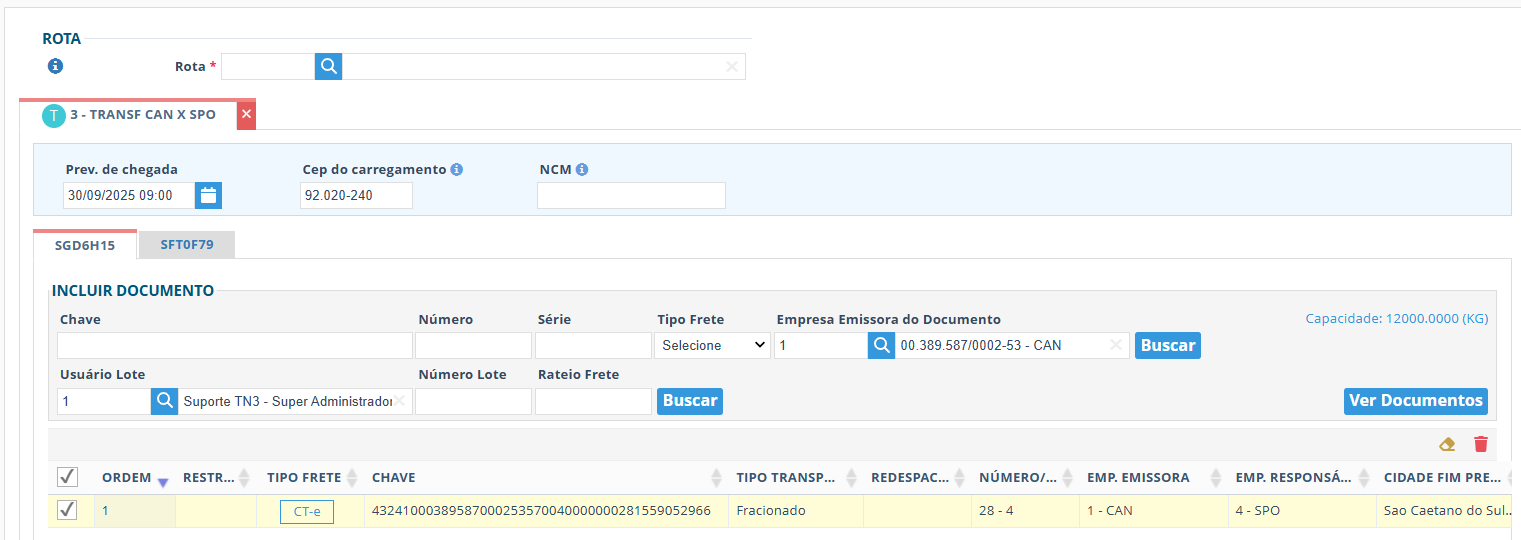The width and height of the screenshot is (1521, 540).
Task: Click the red trash delete icon
Action: (1481, 444)
